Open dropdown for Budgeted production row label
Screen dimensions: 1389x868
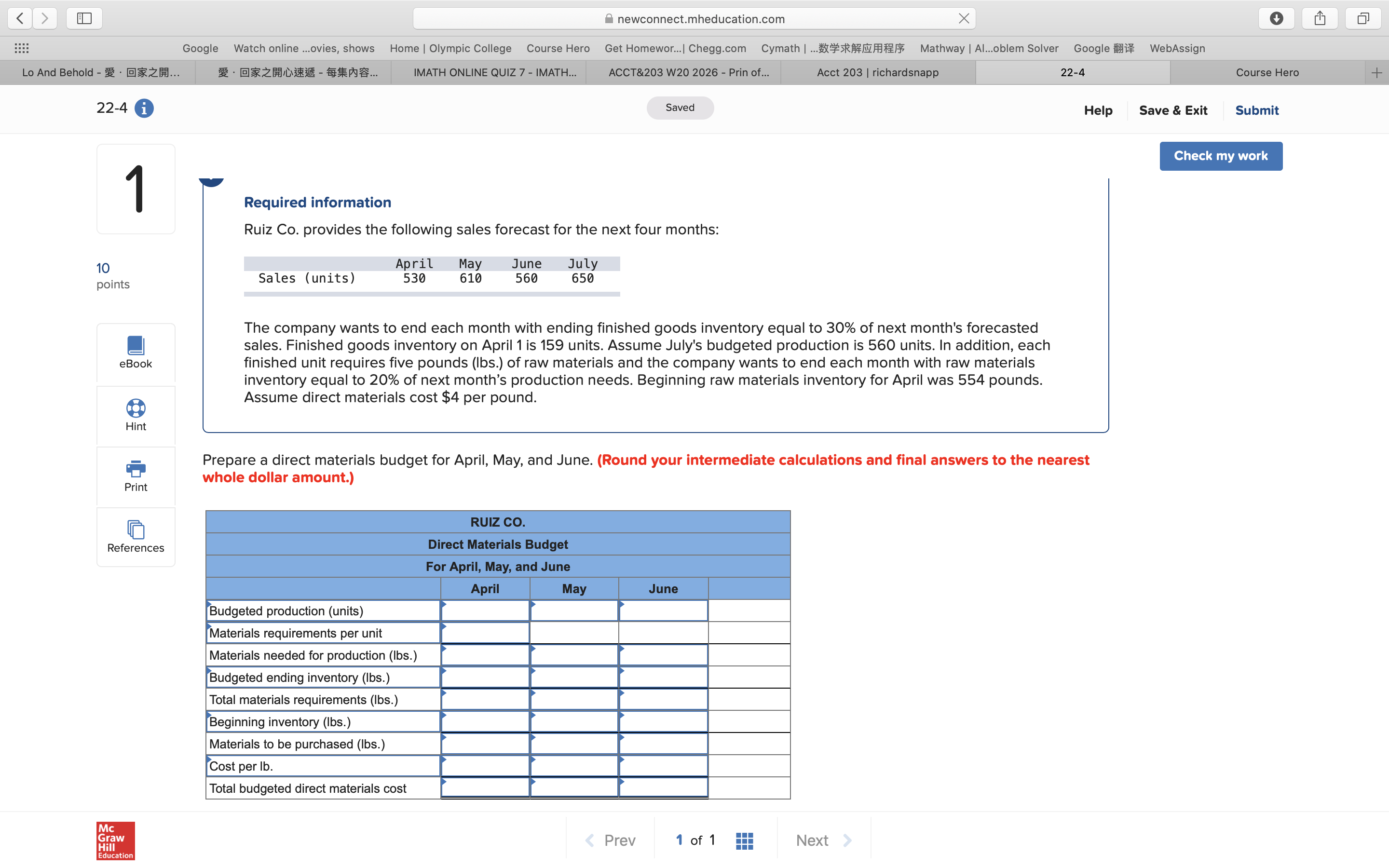(323, 611)
